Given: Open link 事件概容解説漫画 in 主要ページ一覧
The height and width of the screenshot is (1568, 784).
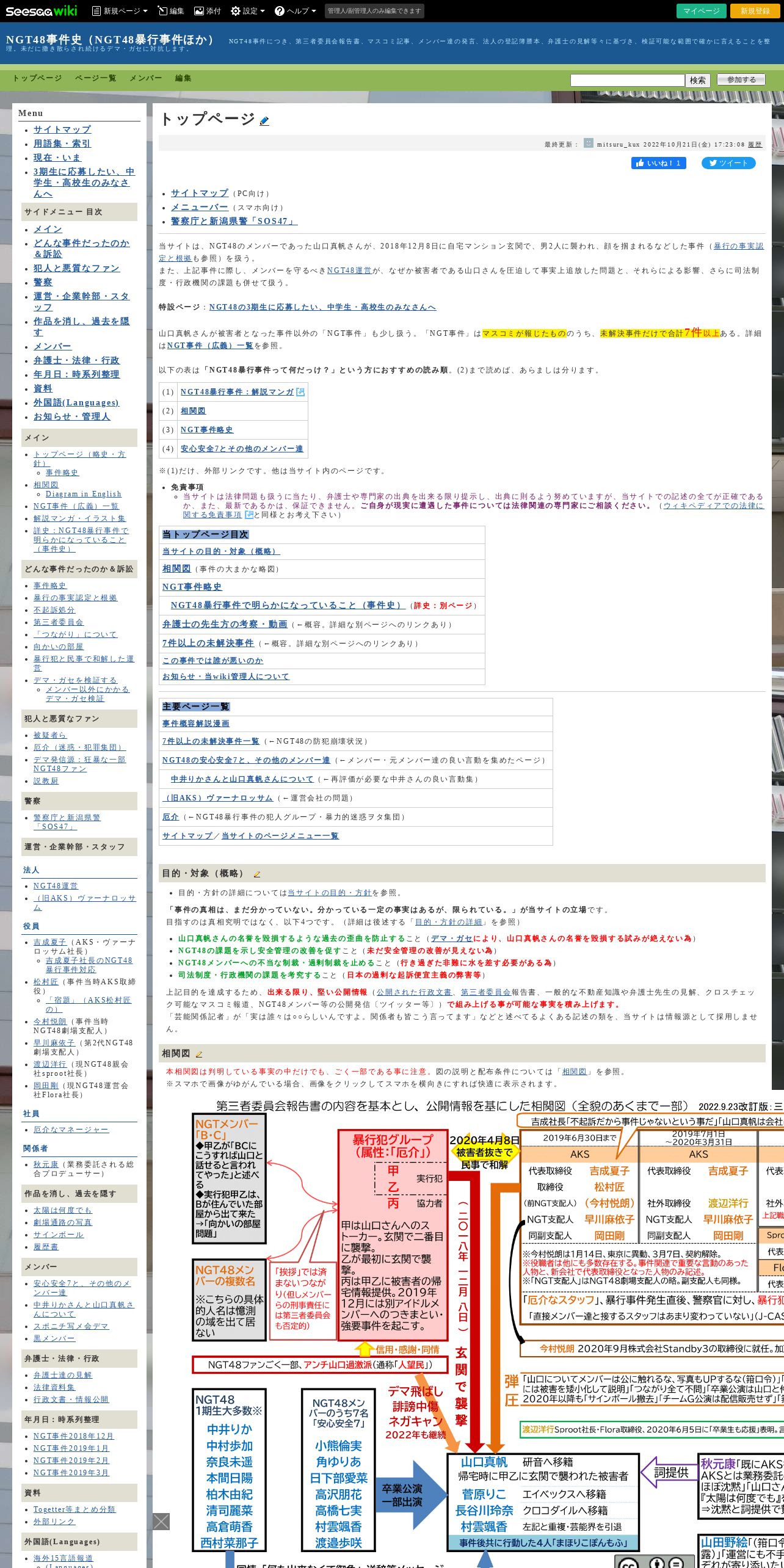Looking at the screenshot, I should tap(196, 724).
